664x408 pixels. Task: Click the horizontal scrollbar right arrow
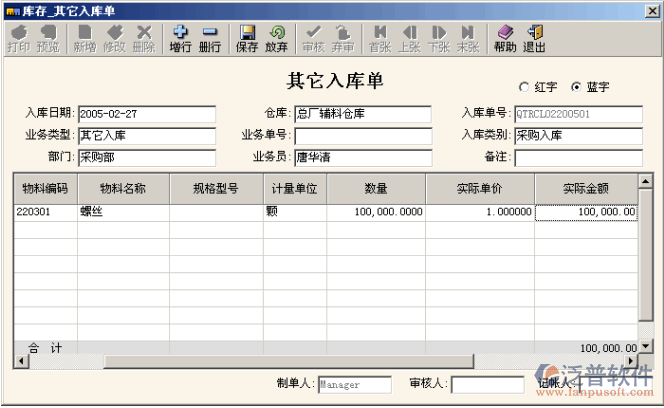coord(631,361)
